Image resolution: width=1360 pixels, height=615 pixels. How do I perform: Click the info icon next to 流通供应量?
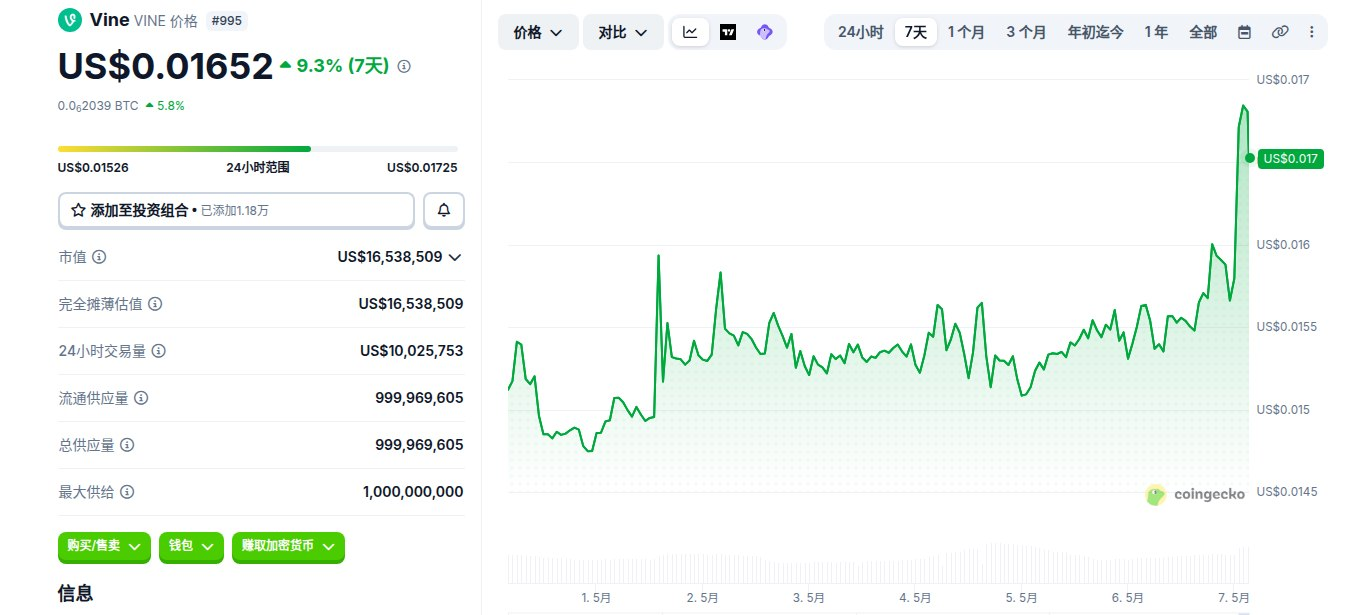pyautogui.click(x=141, y=398)
